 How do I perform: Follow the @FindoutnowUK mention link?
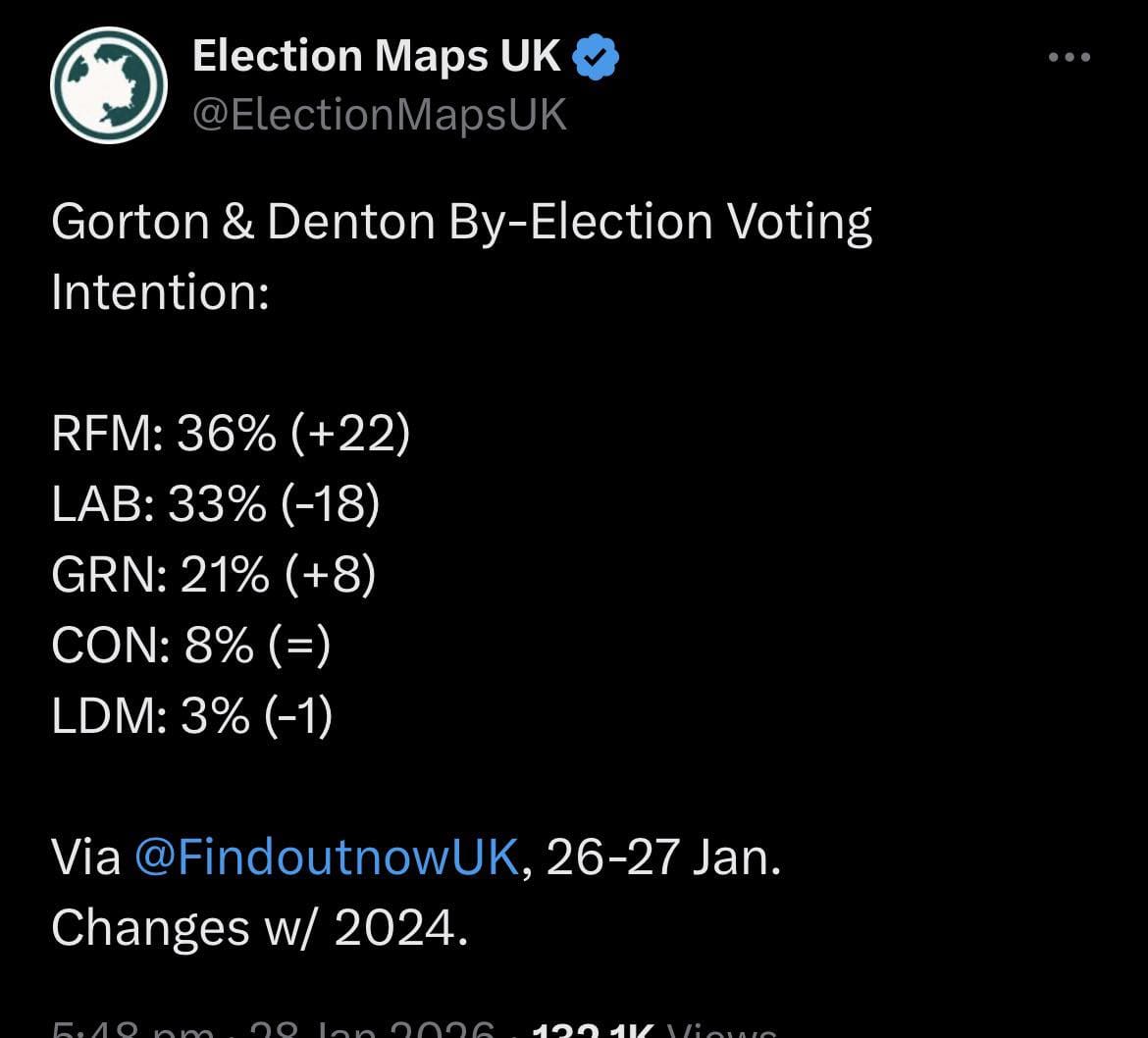point(325,856)
